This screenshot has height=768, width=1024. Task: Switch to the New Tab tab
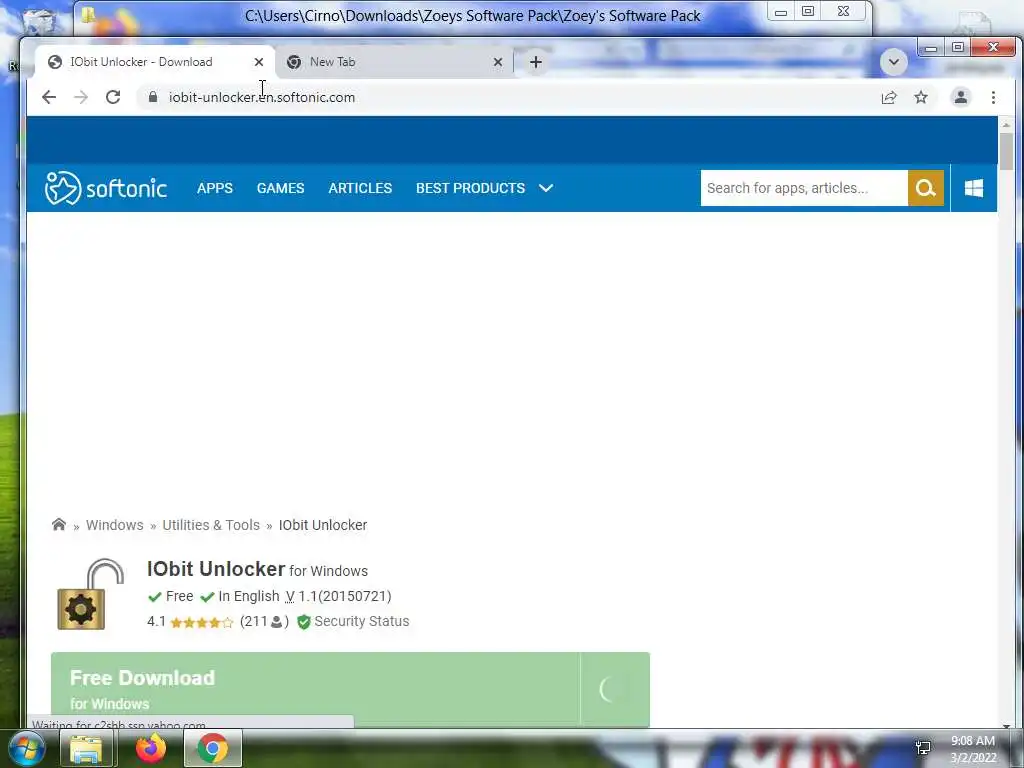394,62
